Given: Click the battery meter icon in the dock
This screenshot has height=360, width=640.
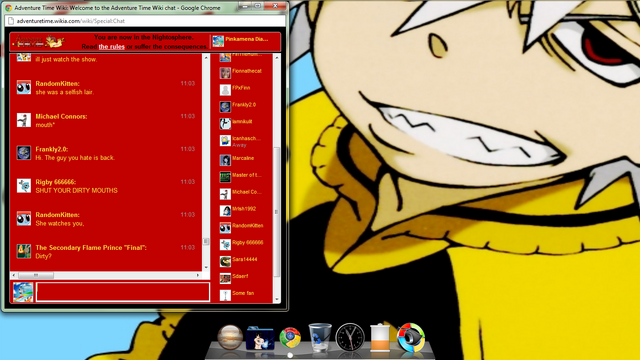Looking at the screenshot, I should 380,338.
